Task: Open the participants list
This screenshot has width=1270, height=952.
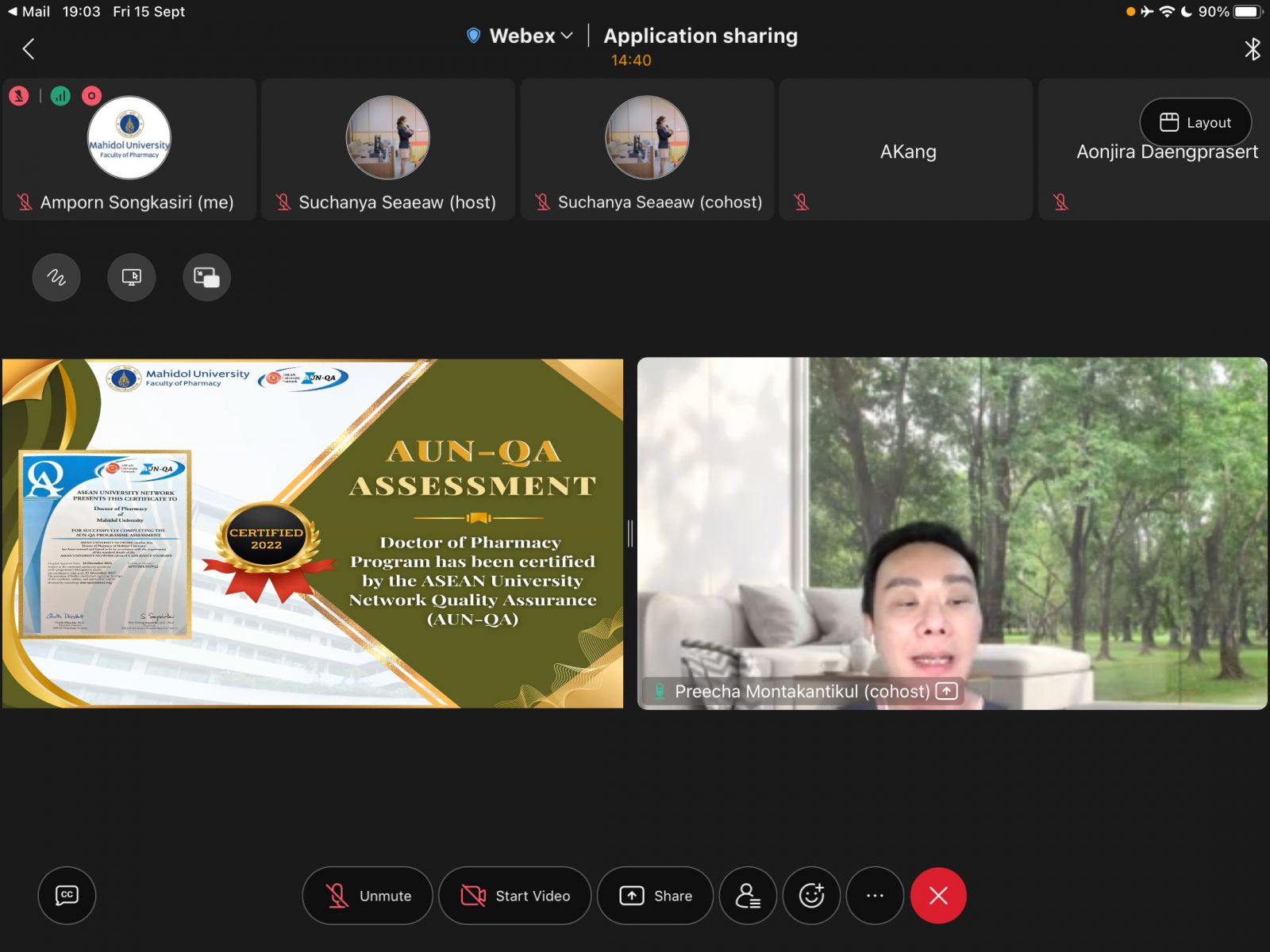Action: tap(748, 896)
